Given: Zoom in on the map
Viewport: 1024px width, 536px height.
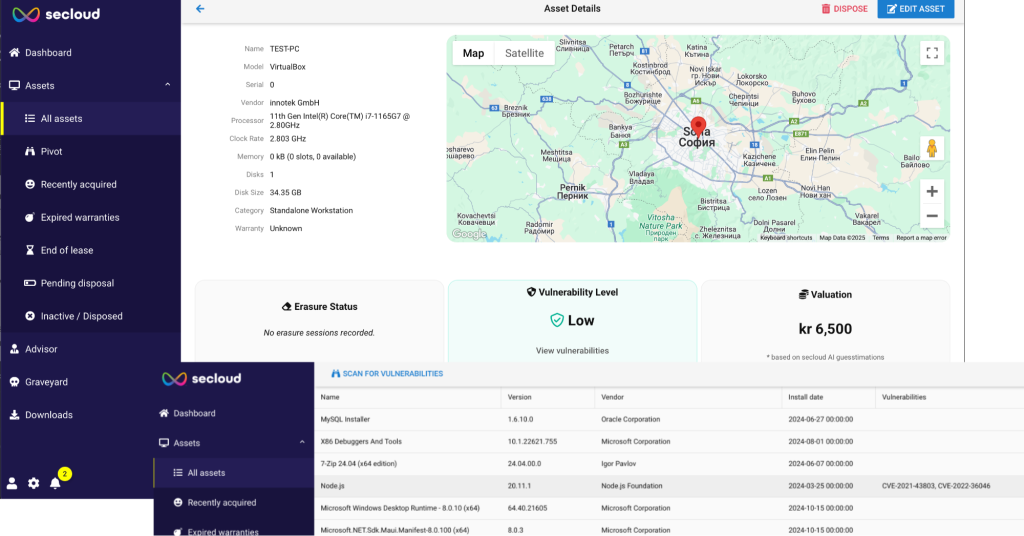Looking at the screenshot, I should (932, 191).
